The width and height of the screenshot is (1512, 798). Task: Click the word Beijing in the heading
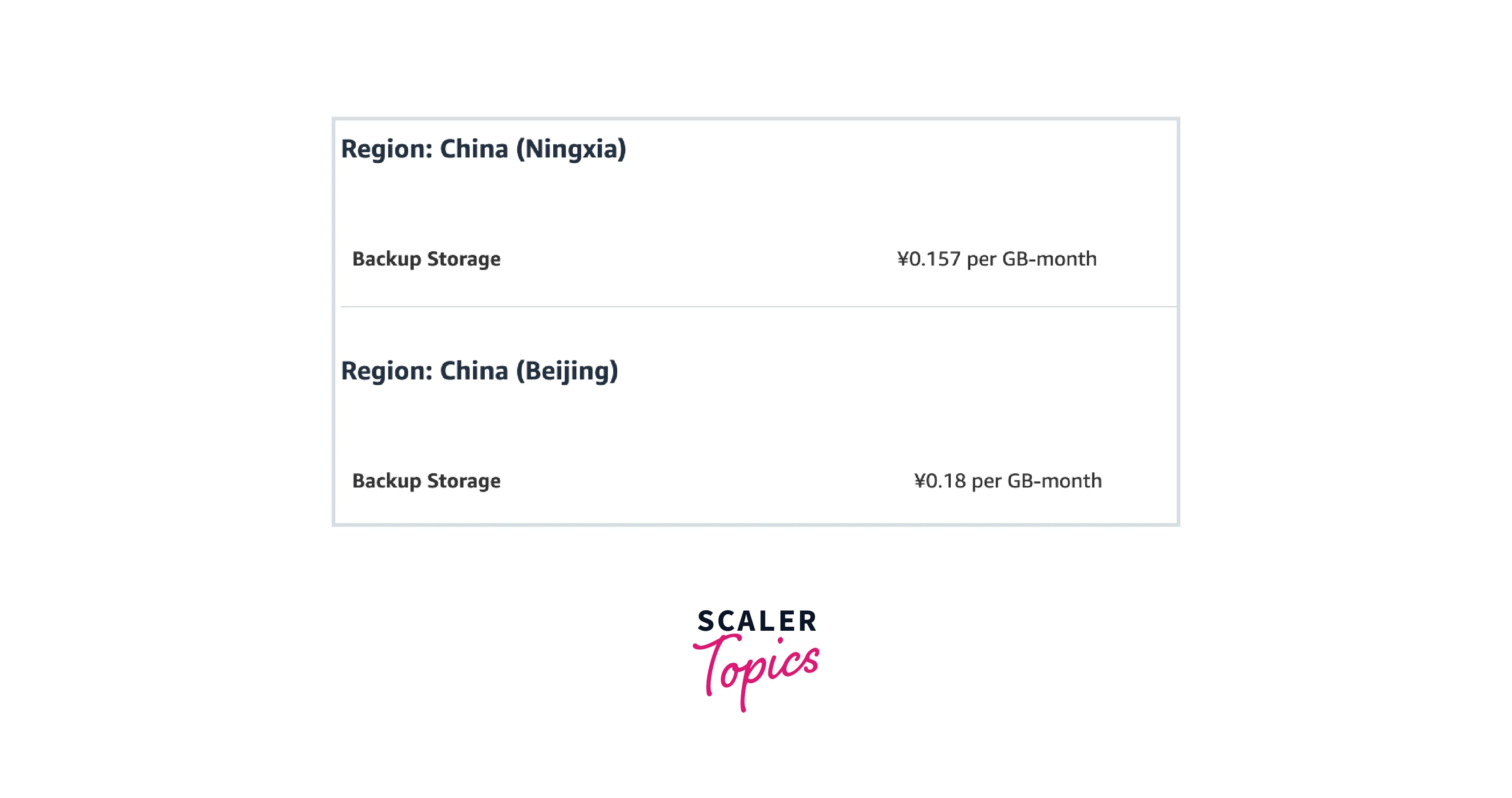[567, 371]
